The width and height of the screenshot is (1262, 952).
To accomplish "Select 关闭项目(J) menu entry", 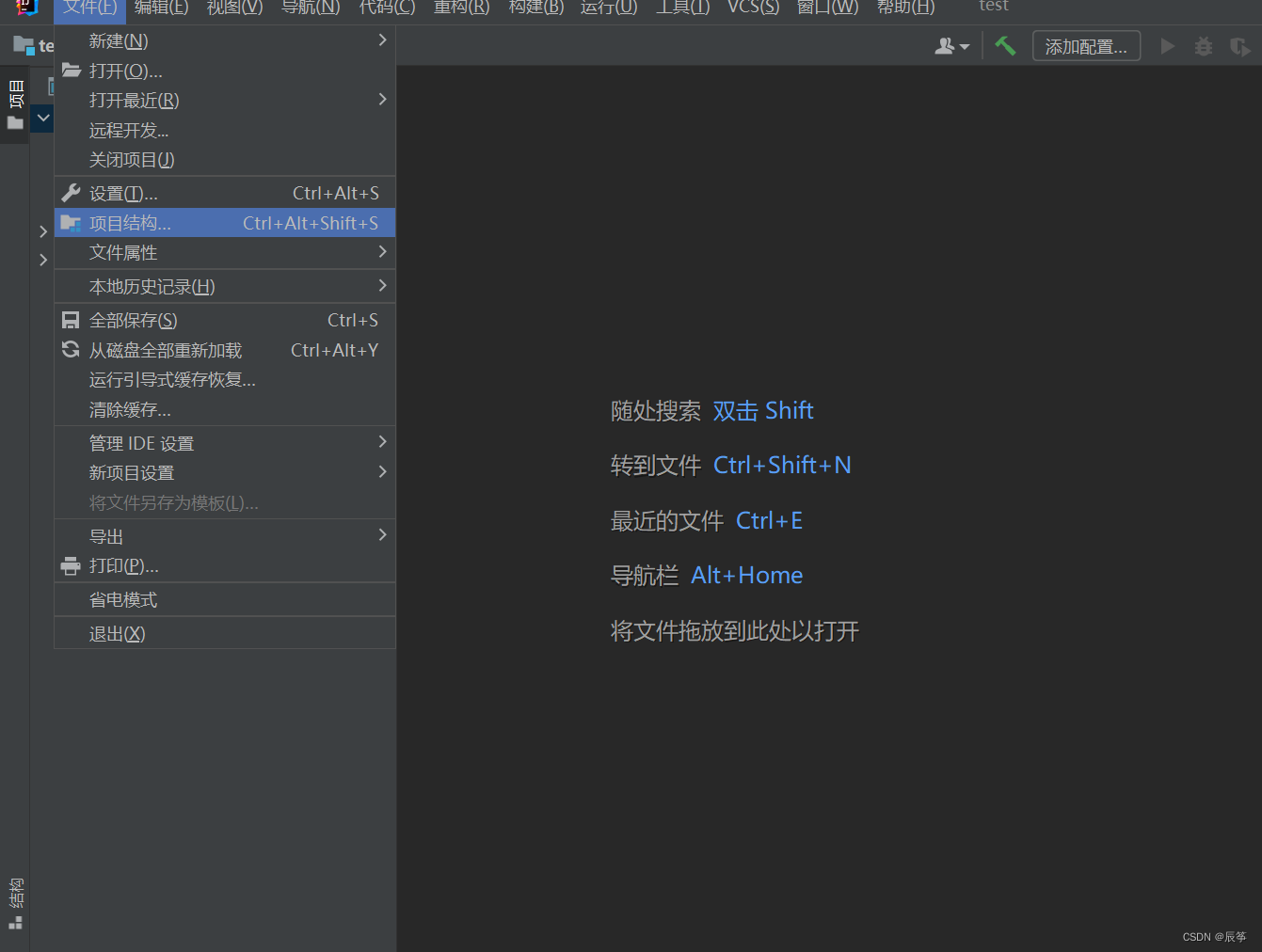I will [x=225, y=160].
